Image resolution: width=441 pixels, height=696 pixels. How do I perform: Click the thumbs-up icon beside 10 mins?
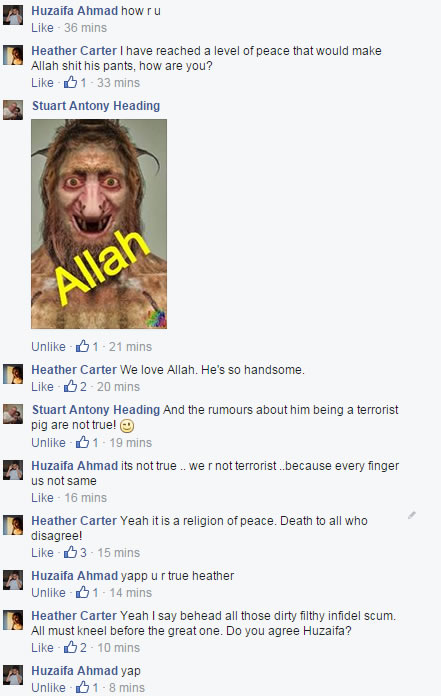point(70,647)
